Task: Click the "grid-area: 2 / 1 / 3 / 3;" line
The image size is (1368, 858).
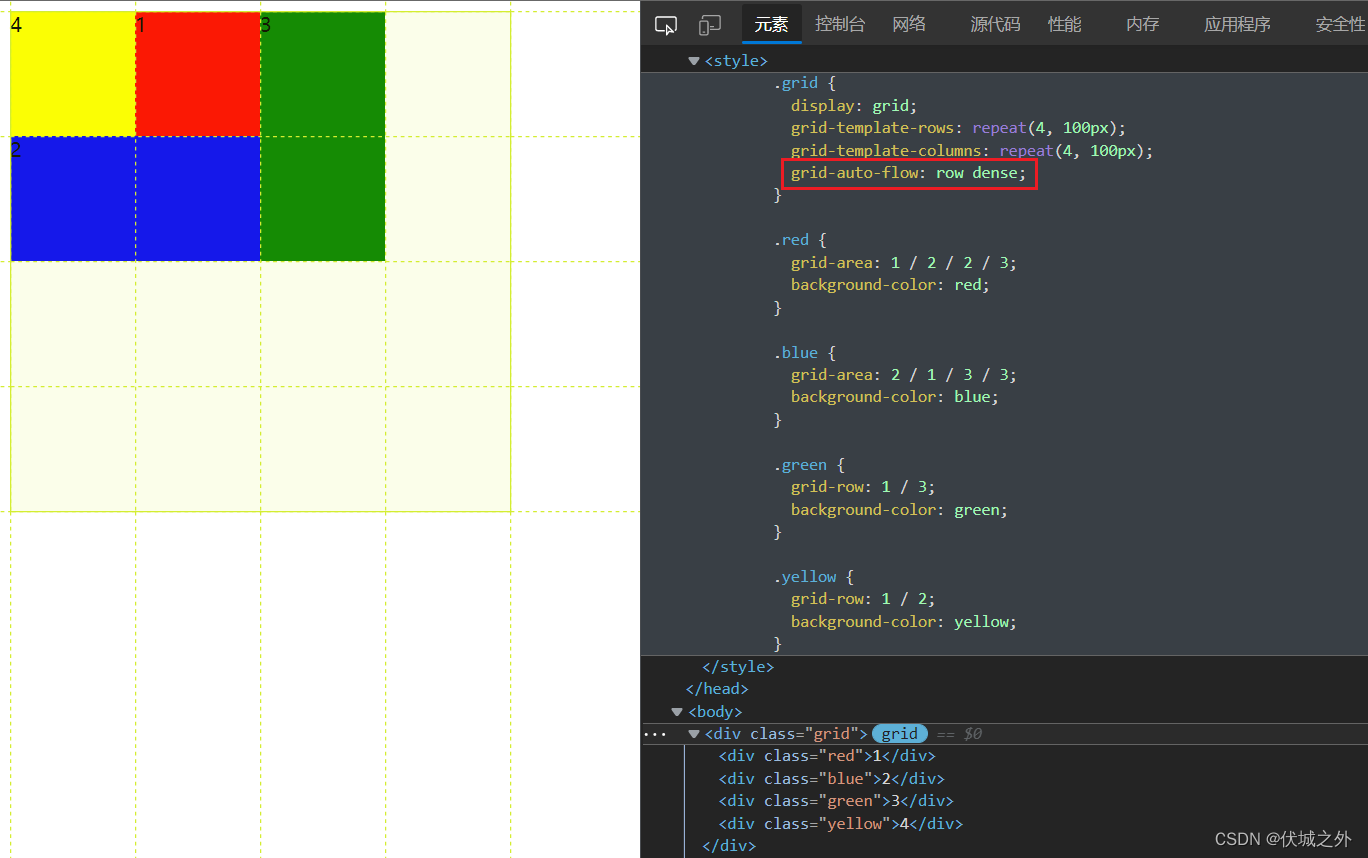Action: coord(903,375)
